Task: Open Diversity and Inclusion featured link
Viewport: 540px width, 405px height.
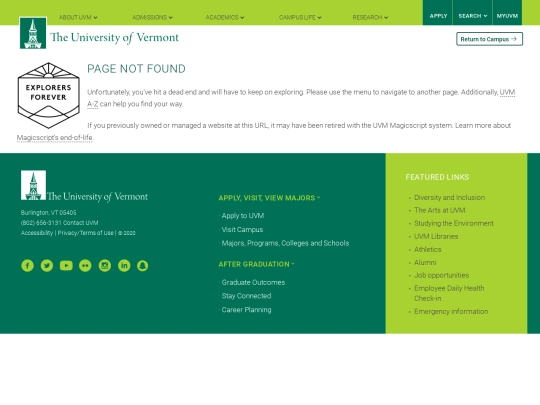Action: tap(449, 197)
